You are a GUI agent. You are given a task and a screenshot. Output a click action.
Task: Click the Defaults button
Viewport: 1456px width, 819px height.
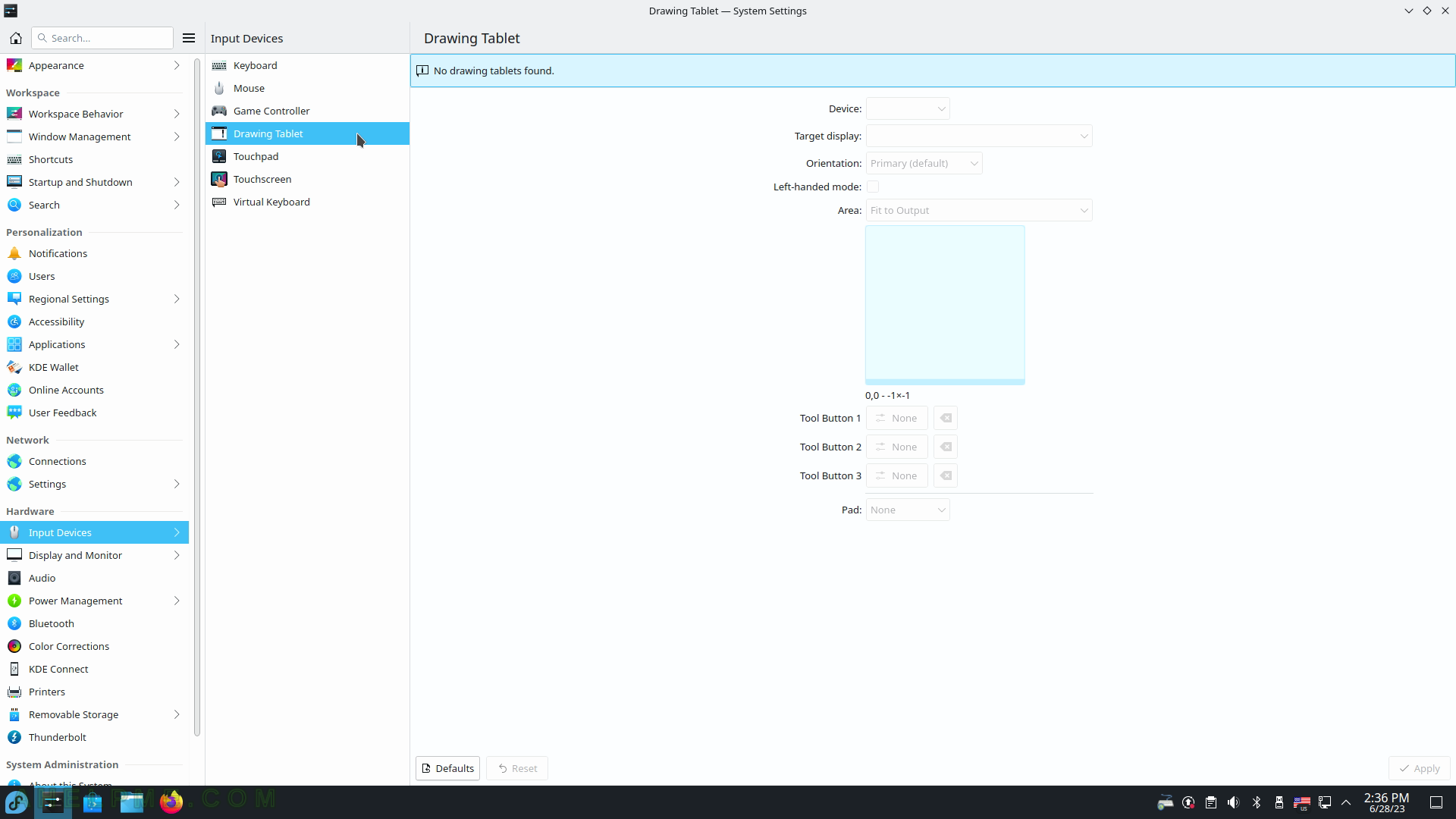(x=447, y=768)
